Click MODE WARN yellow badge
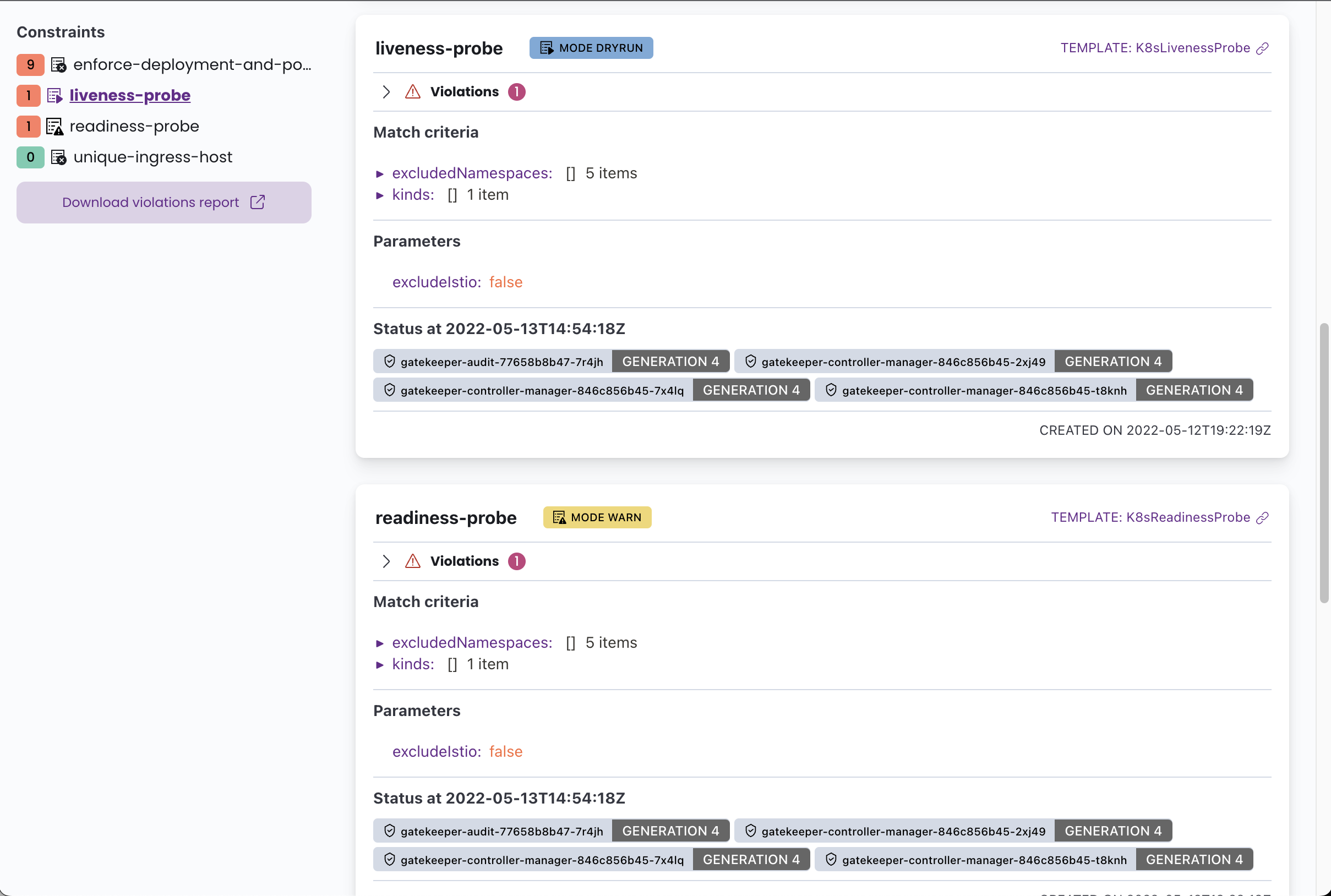This screenshot has height=896, width=1331. coord(597,517)
